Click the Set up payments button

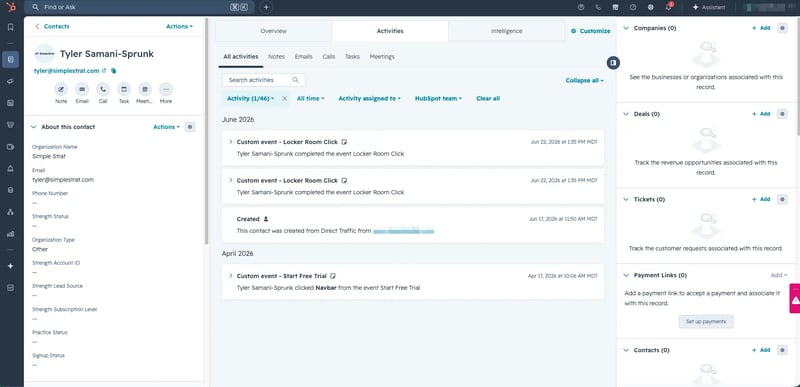point(706,322)
